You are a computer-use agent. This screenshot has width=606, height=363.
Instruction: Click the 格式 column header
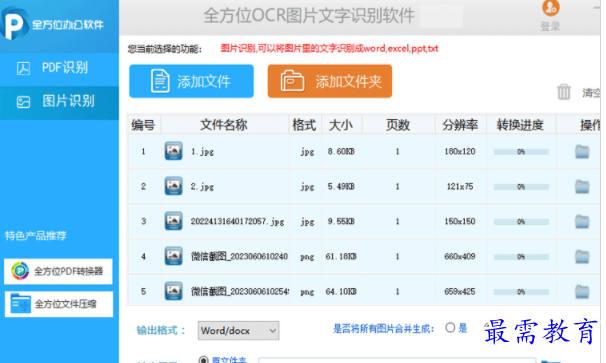pos(305,125)
